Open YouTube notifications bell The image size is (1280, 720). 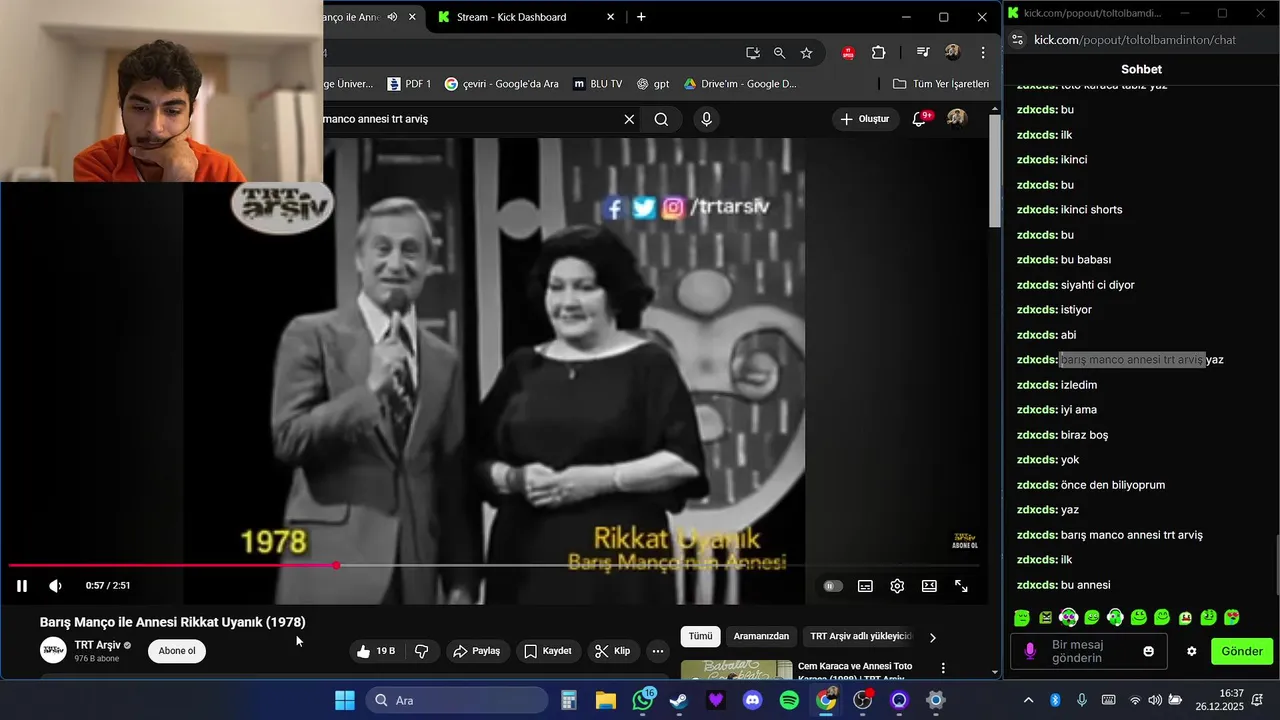click(919, 119)
